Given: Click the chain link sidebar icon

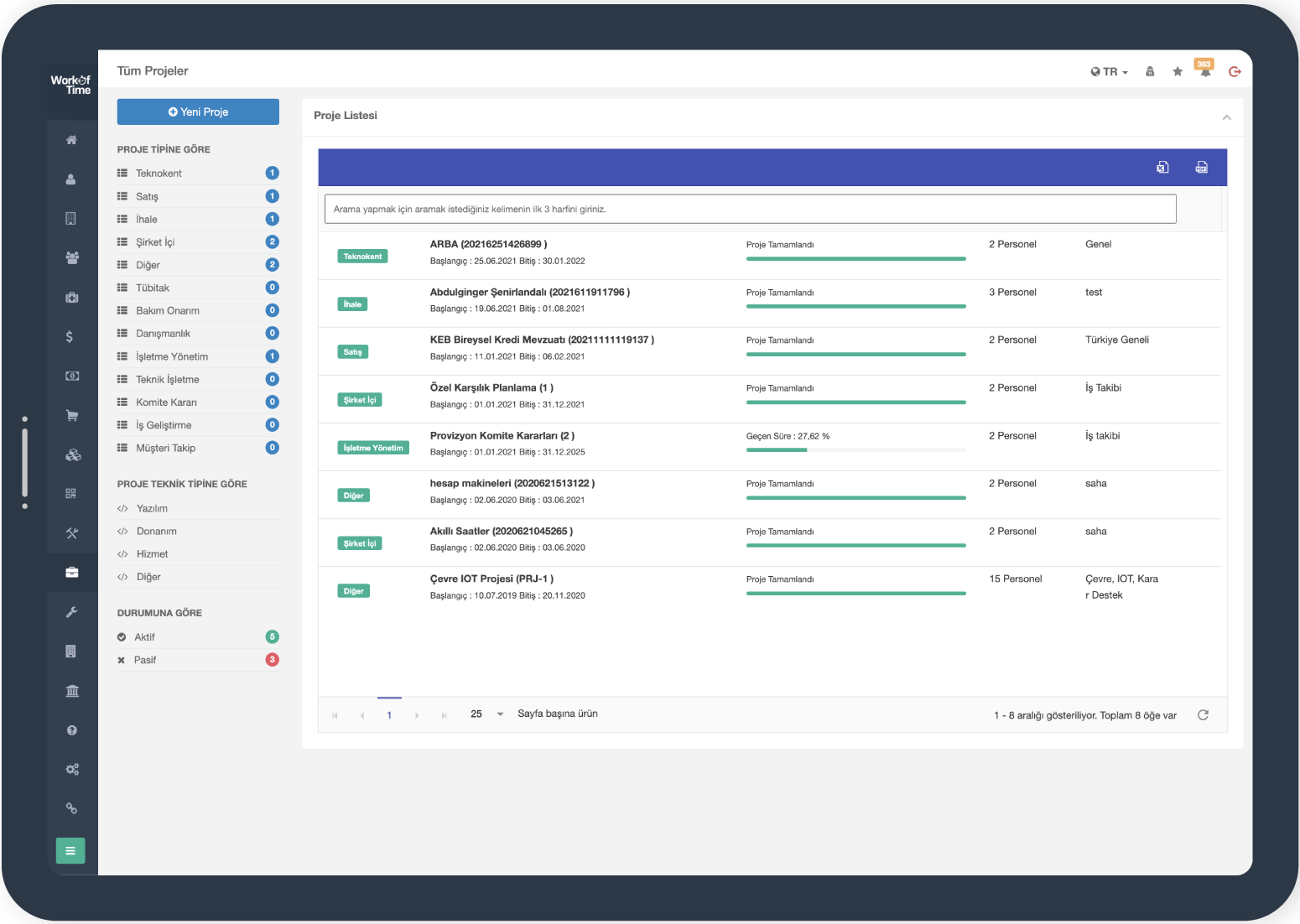Looking at the screenshot, I should pos(72,808).
